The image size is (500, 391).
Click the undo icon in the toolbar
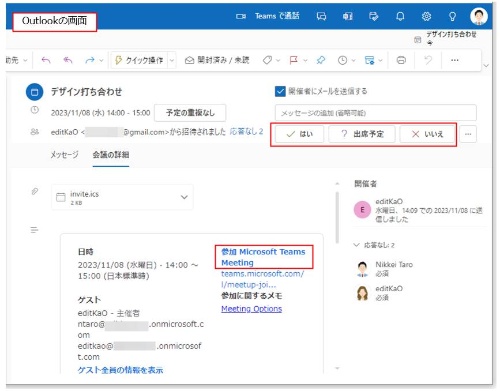[428, 60]
